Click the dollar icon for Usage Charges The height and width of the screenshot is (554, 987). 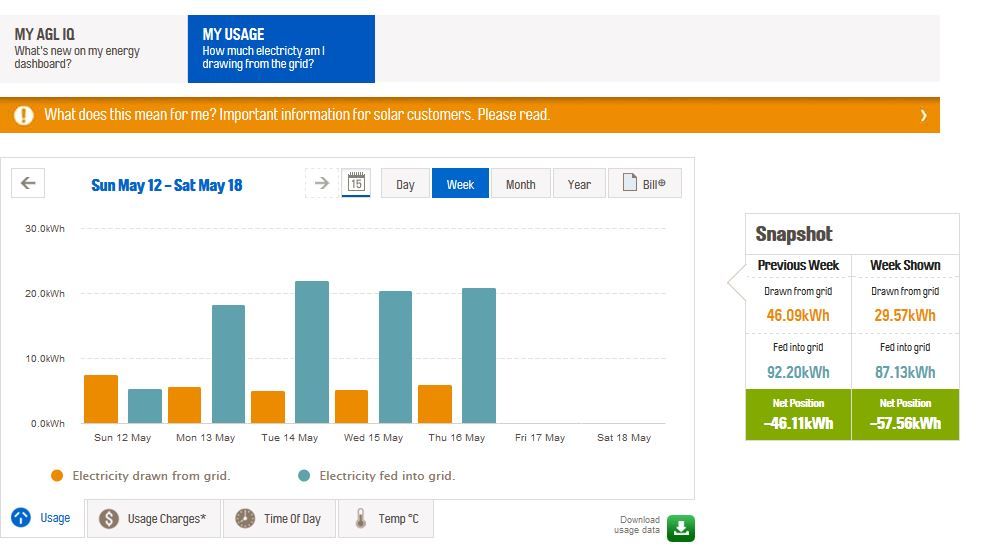[110, 519]
